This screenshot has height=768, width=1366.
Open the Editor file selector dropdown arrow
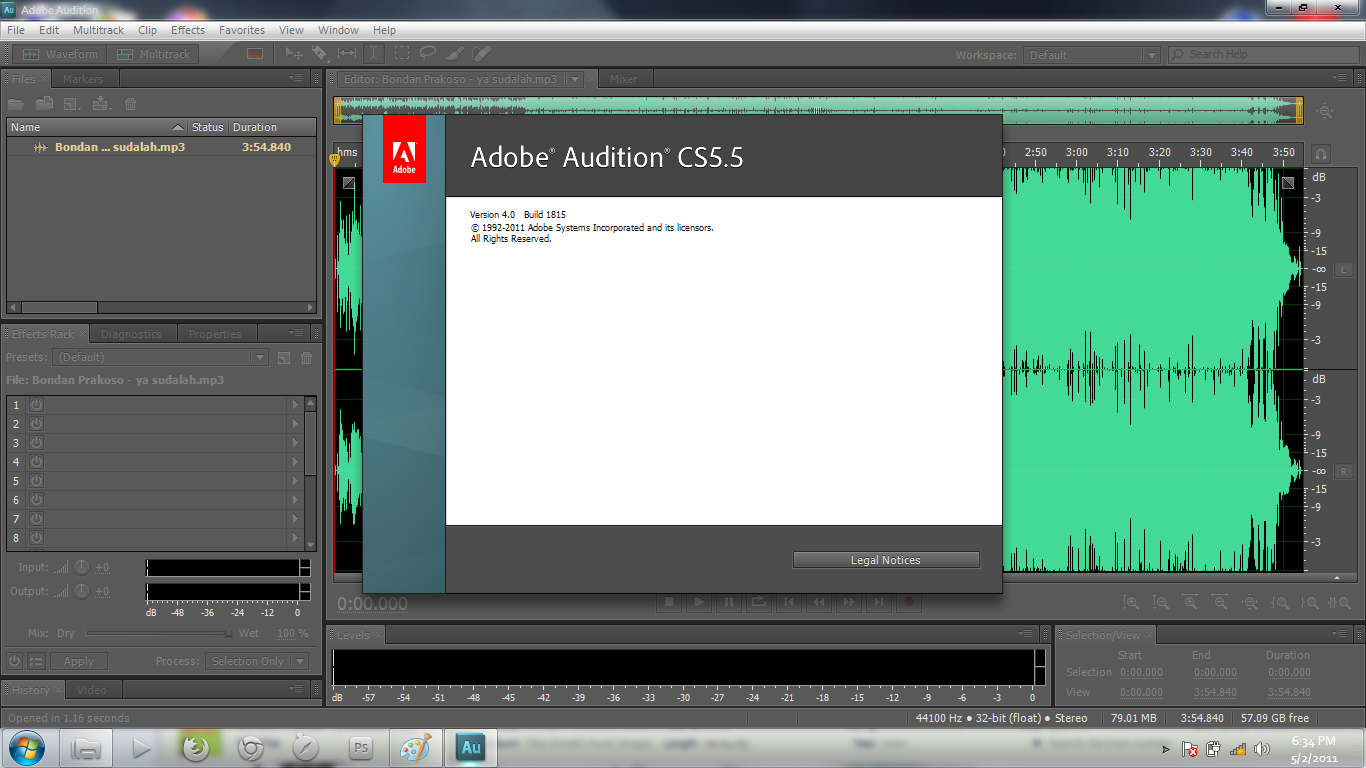pos(575,79)
